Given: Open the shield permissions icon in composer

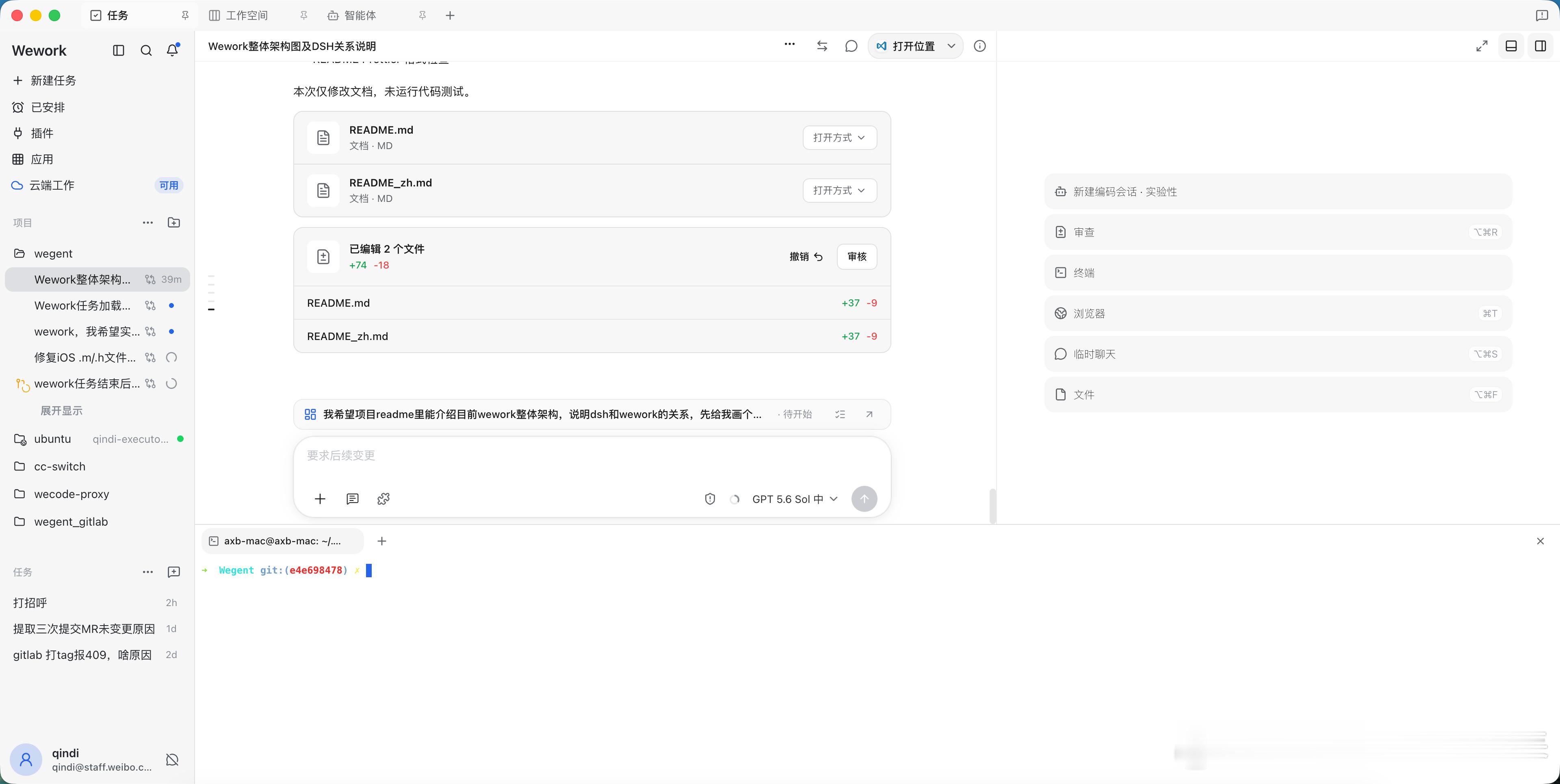Looking at the screenshot, I should point(710,499).
